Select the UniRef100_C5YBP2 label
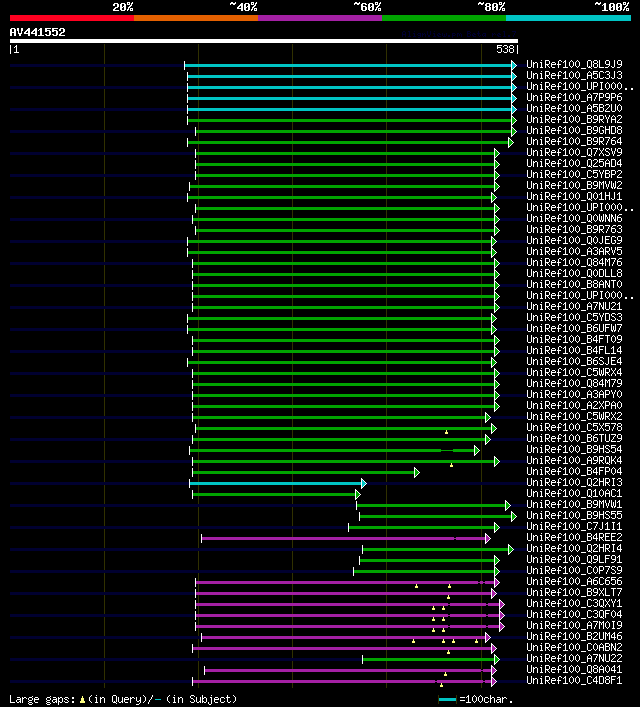Viewport: 640px width, 707px height. pos(574,174)
